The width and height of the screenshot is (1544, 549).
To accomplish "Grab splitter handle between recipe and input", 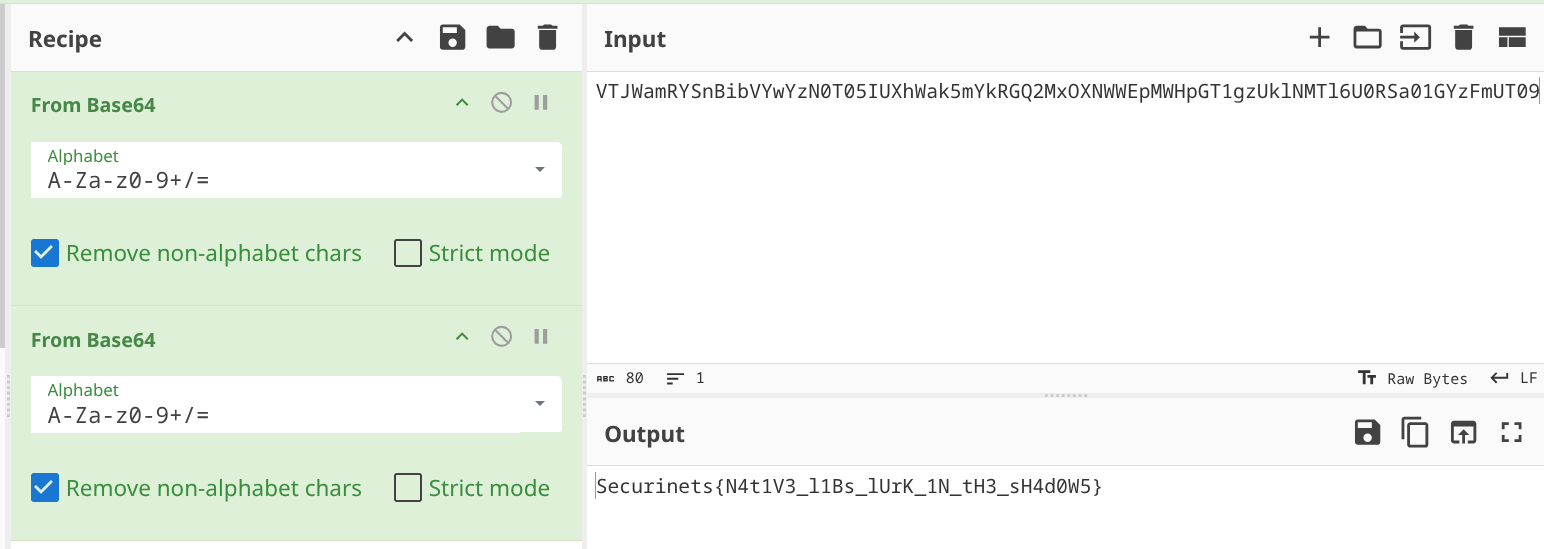I will (584, 395).
